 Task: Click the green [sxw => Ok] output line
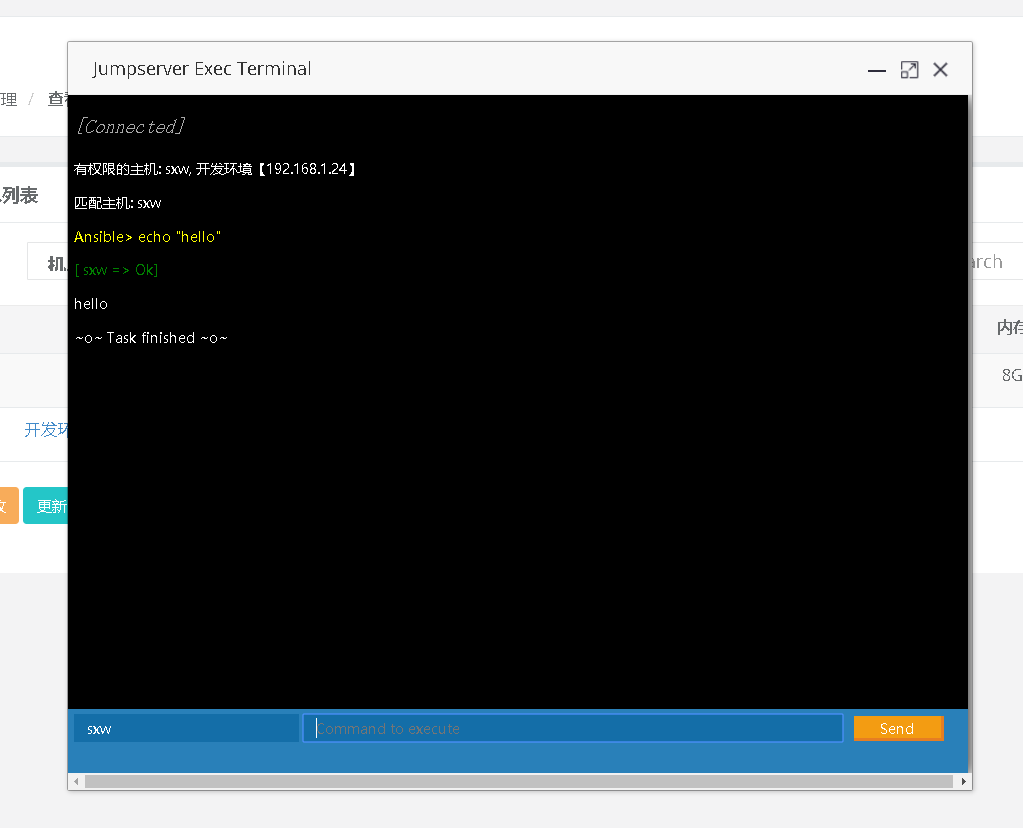[115, 270]
